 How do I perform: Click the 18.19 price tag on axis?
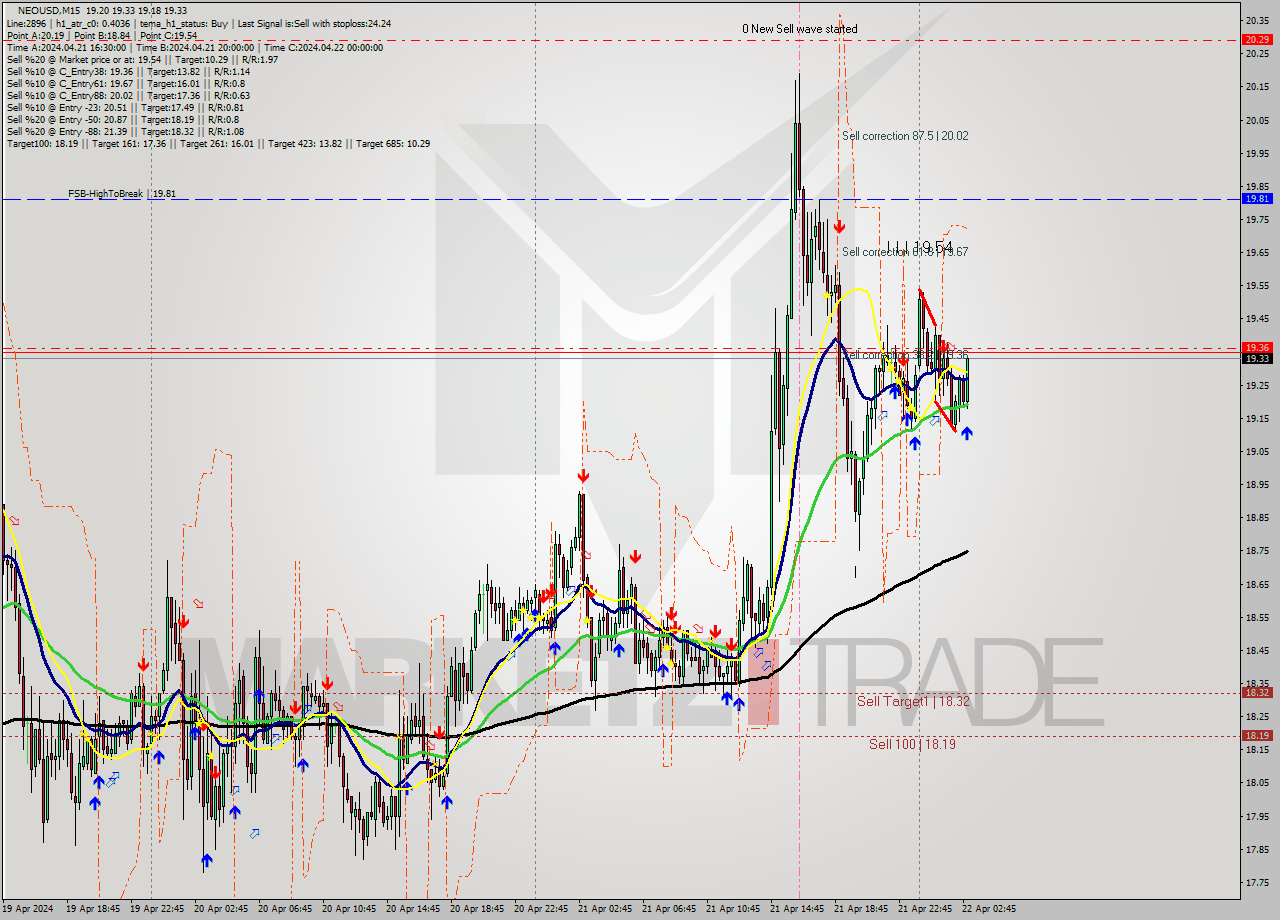pyautogui.click(x=1257, y=735)
